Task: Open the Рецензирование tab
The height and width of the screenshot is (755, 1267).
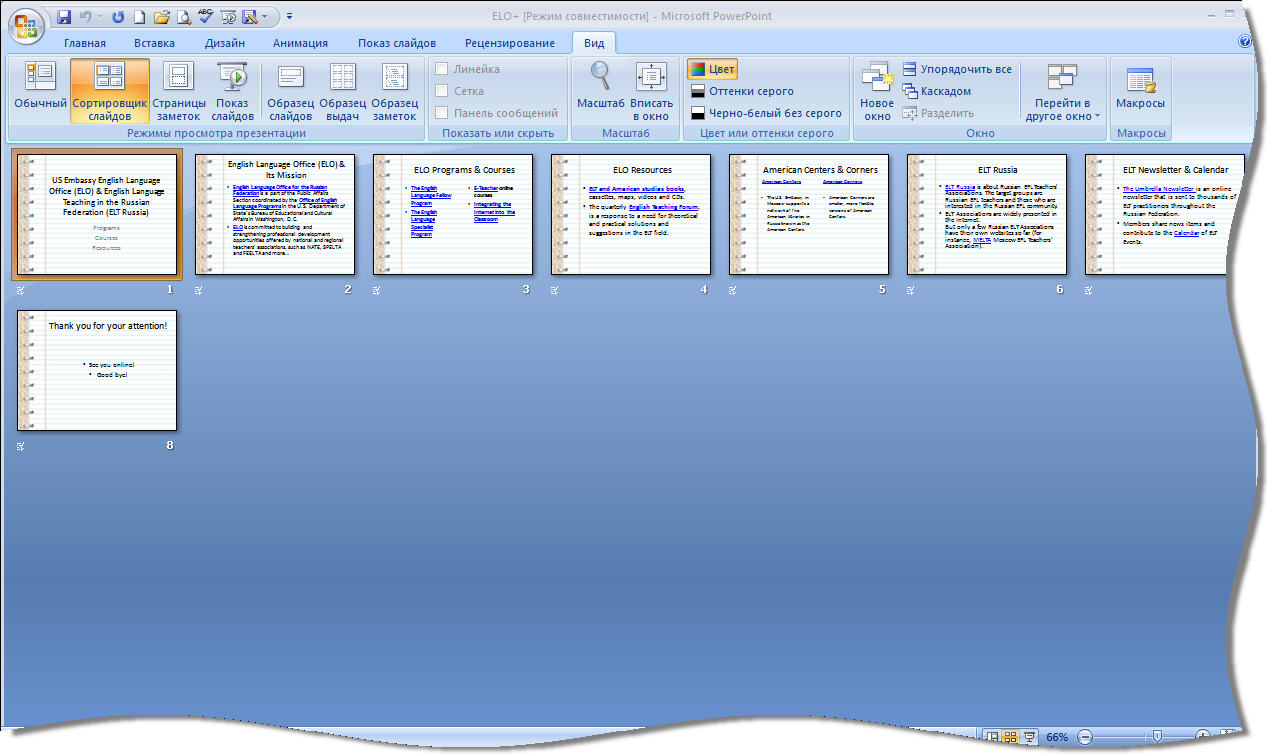Action: click(x=510, y=43)
